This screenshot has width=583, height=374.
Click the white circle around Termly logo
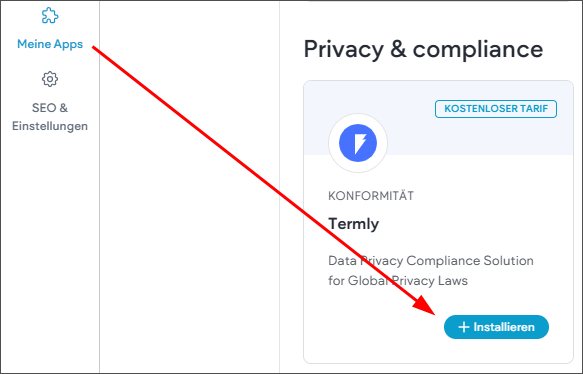tap(358, 143)
